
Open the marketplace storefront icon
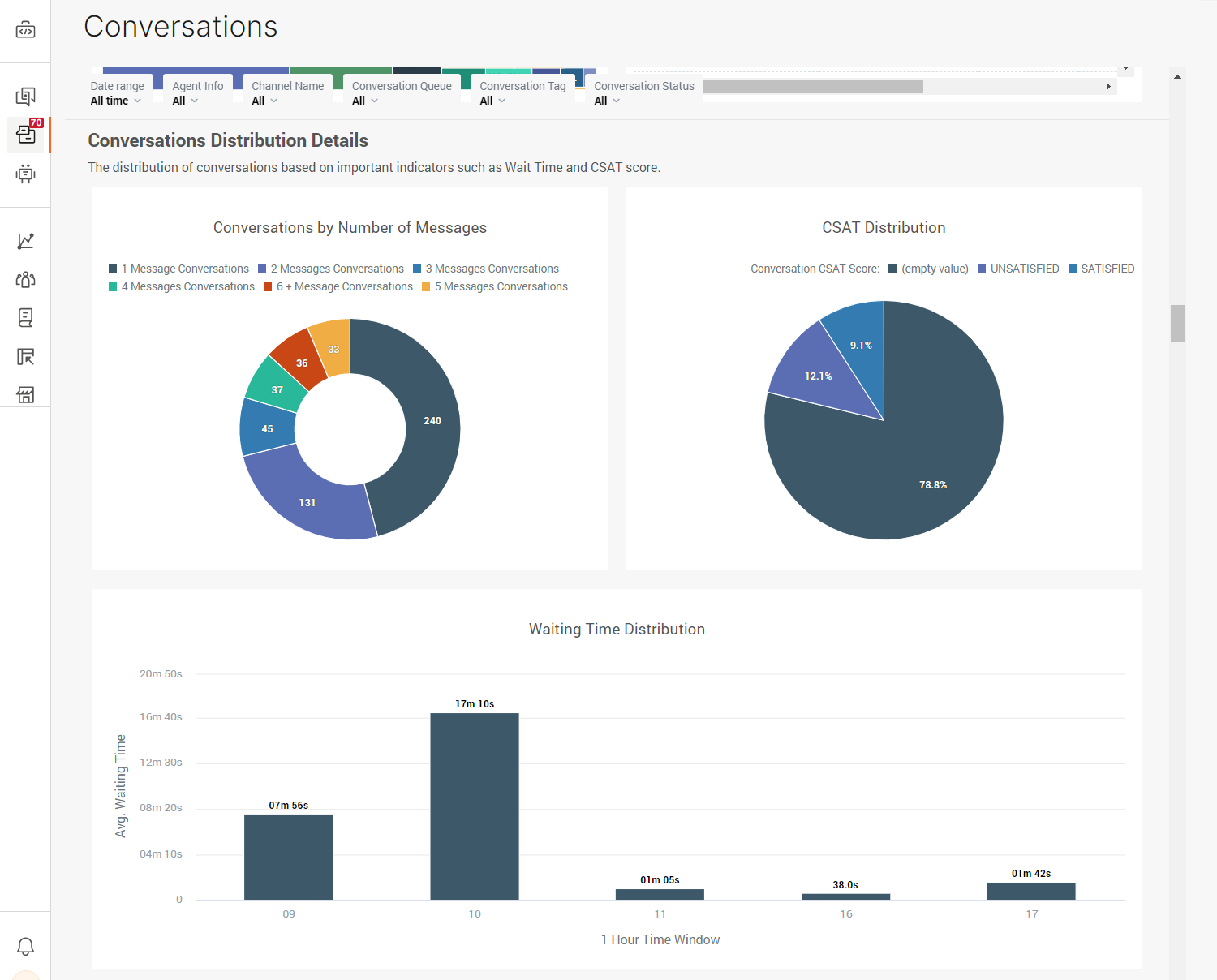25,394
